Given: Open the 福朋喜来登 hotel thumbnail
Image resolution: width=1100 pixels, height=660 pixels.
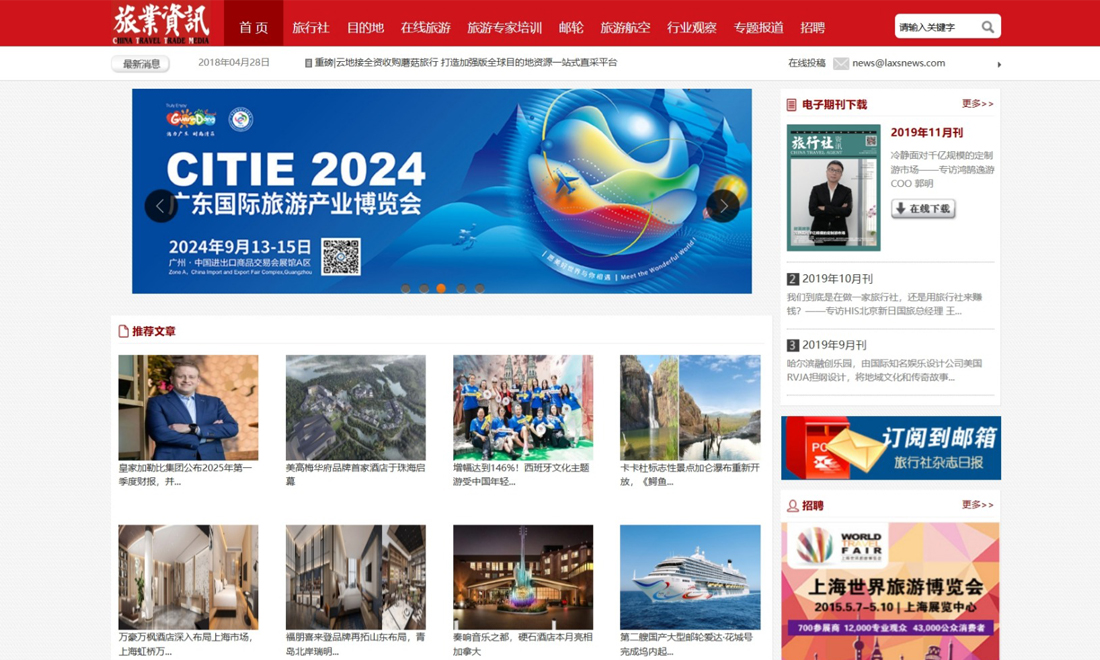Looking at the screenshot, I should point(356,577).
